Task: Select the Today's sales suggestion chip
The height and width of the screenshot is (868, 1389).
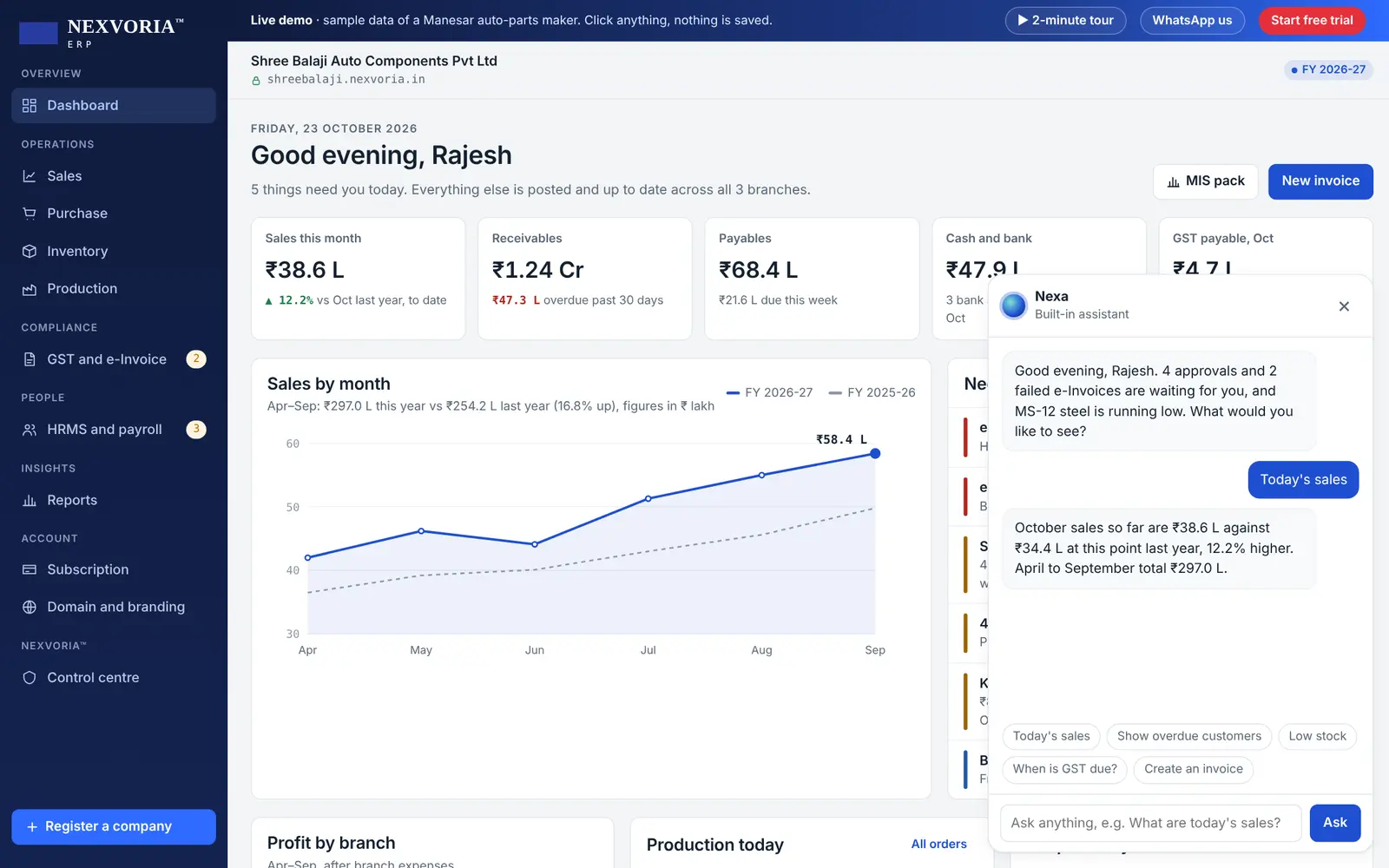Action: 1051,736
